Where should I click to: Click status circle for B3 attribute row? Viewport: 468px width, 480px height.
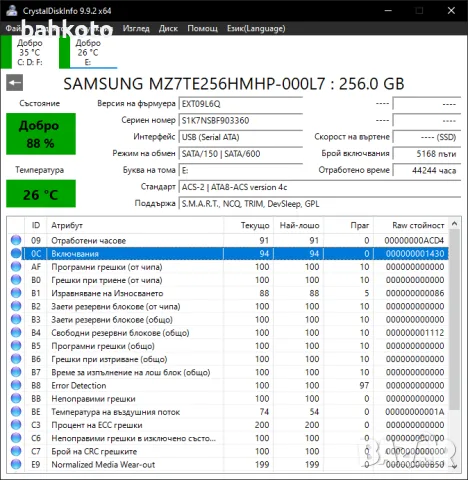pos(16,319)
